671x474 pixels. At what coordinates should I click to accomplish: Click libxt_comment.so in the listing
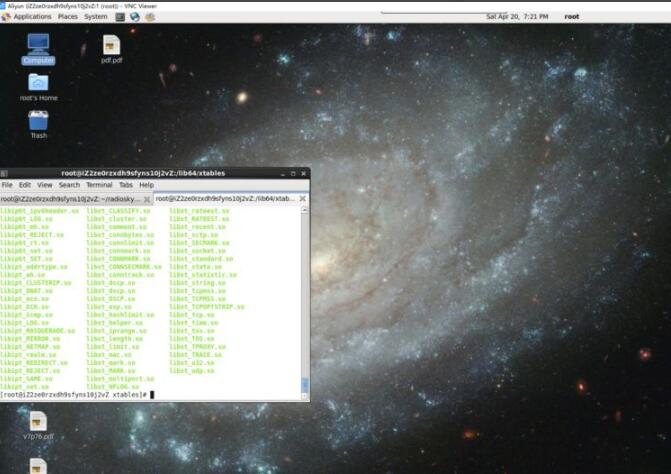point(116,227)
